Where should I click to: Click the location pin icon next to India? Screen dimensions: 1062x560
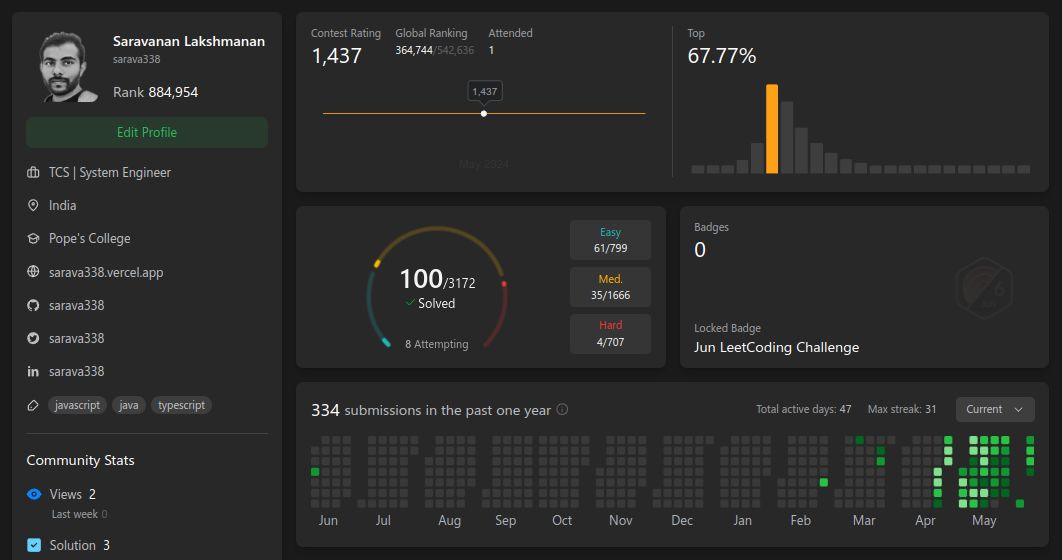click(x=33, y=205)
